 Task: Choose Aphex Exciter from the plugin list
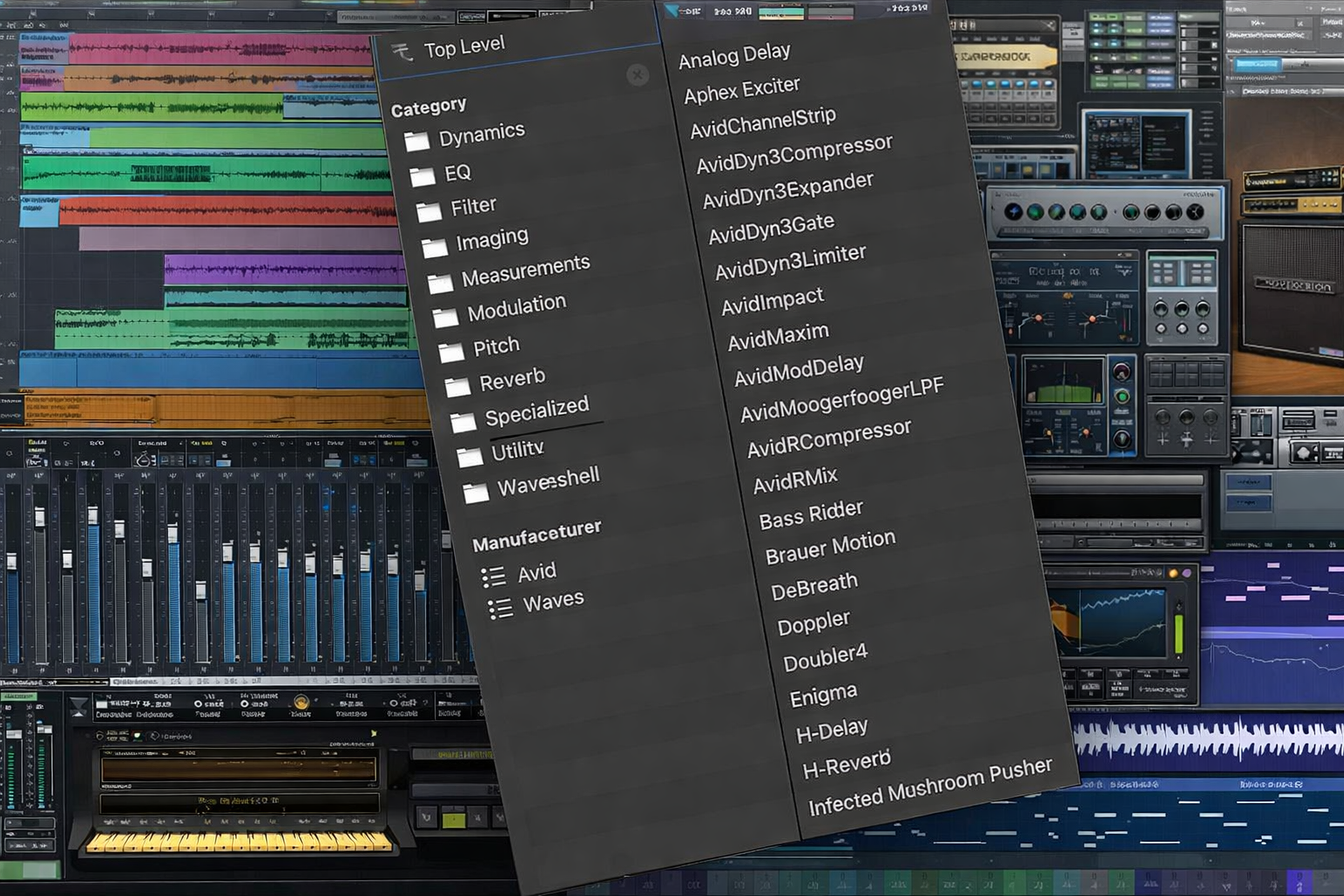742,90
